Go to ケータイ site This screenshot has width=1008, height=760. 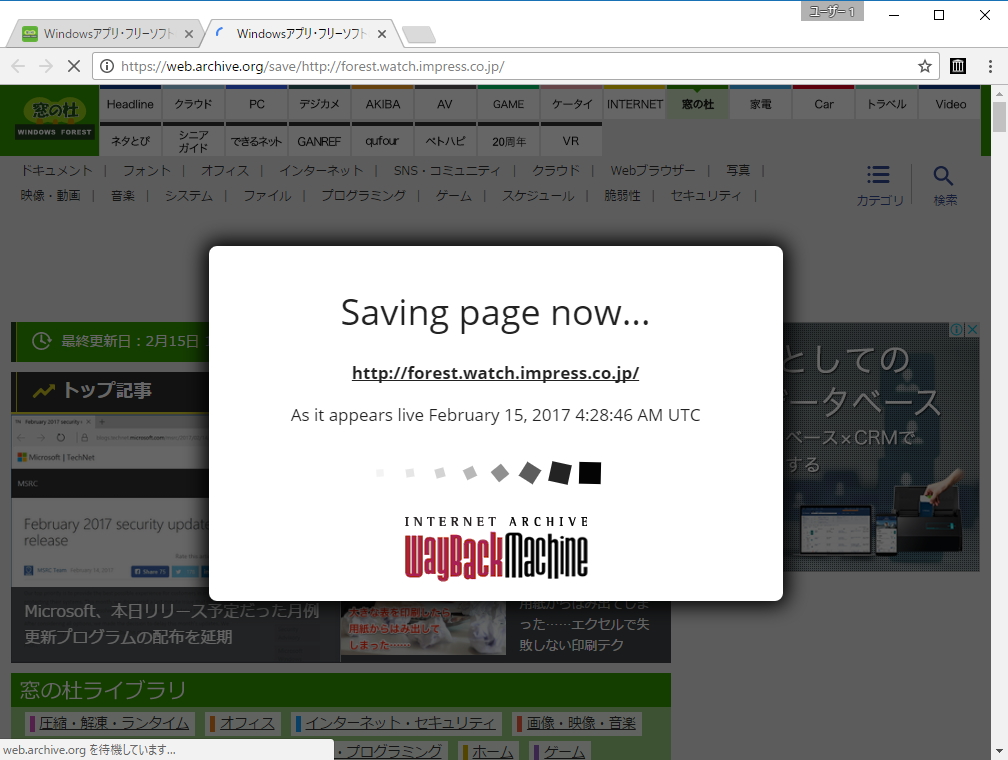[x=572, y=104]
